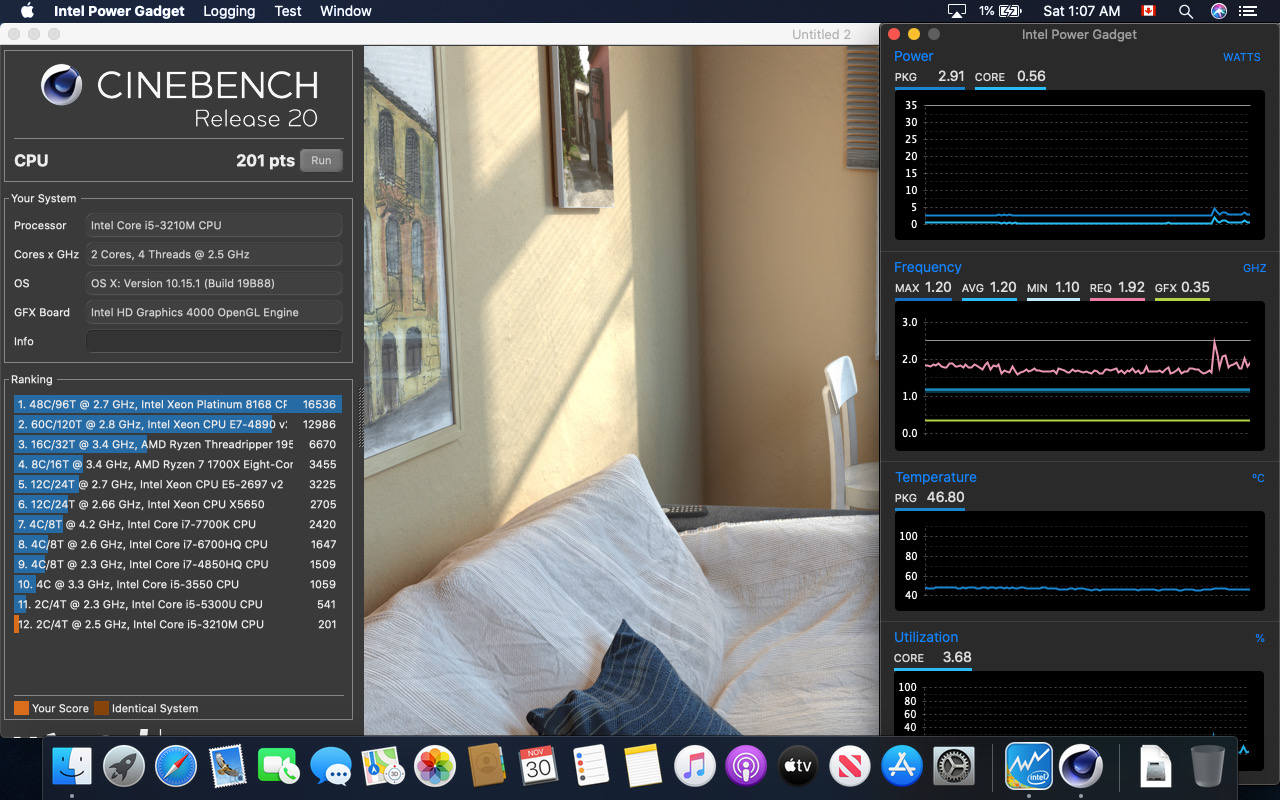This screenshot has height=800, width=1280.
Task: Open Apple TV from the Dock
Action: click(x=798, y=767)
